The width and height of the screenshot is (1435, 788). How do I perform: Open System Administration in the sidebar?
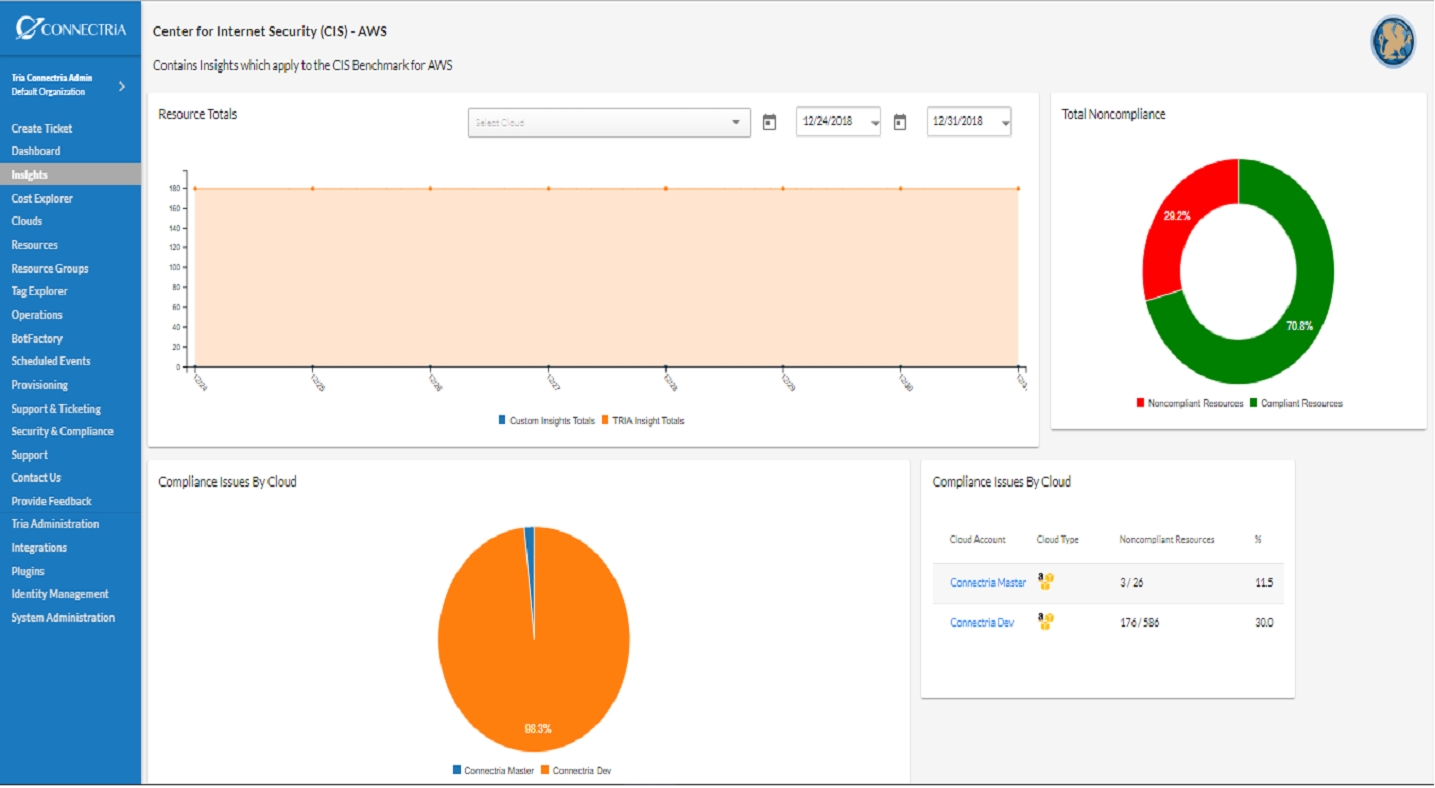click(63, 617)
